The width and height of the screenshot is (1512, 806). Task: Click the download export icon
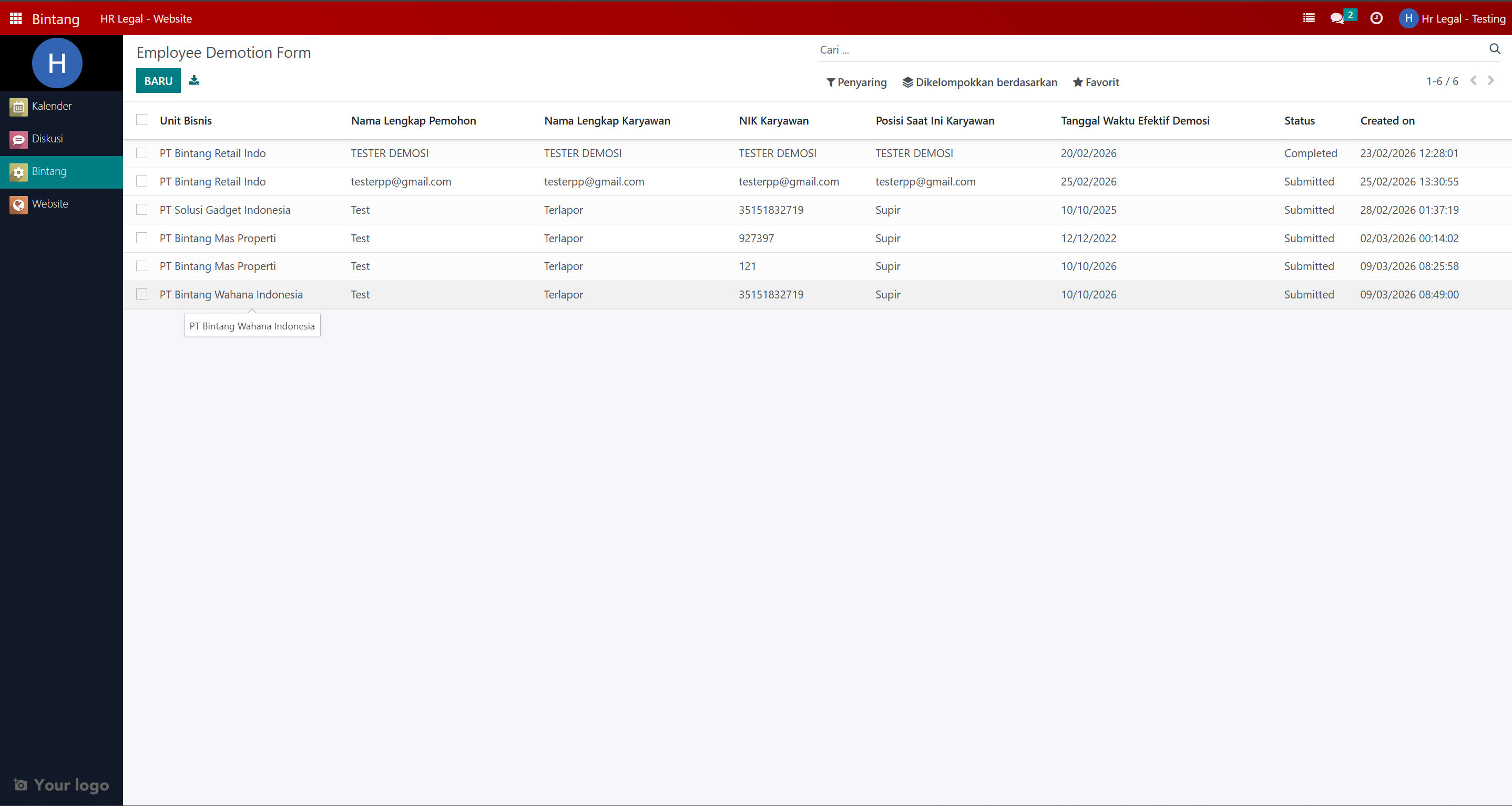point(195,80)
